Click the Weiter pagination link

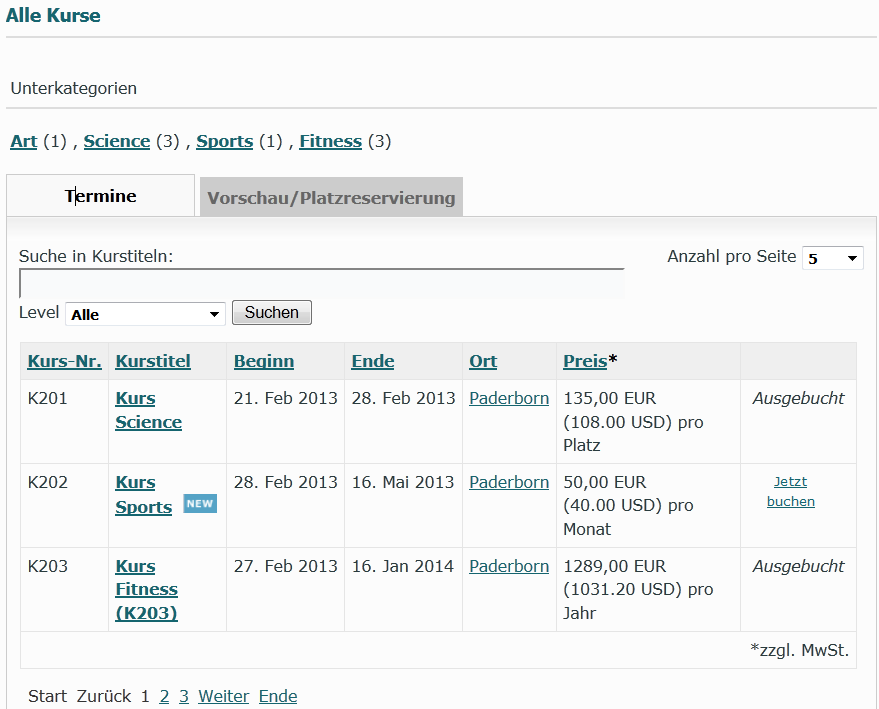coord(223,696)
